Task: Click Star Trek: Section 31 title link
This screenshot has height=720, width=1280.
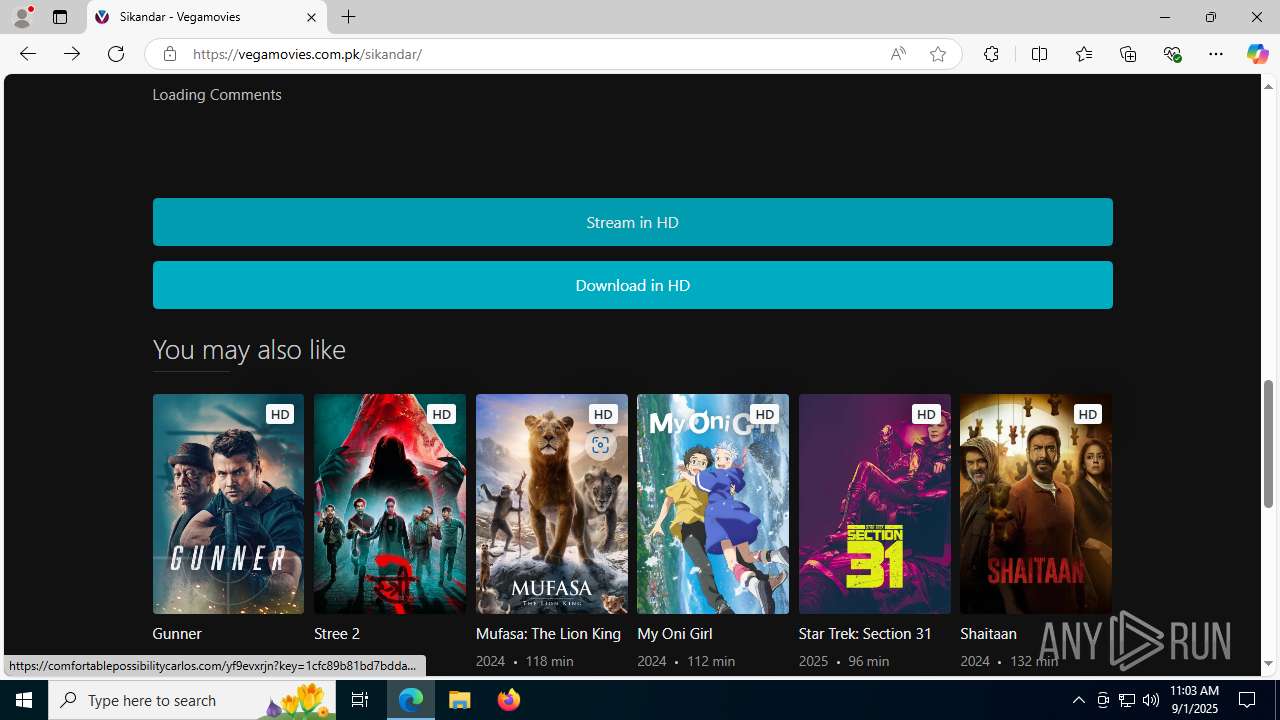Action: (x=865, y=633)
